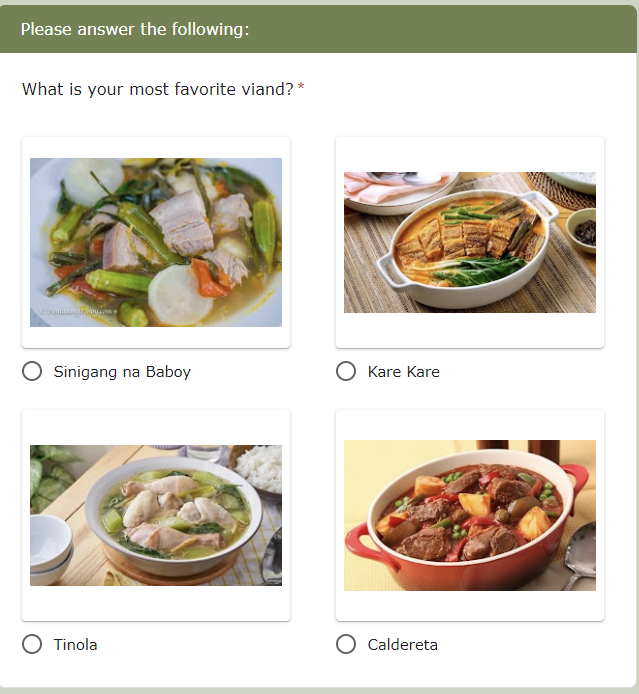Screen dimensions: 639x694
Task: Click the "Please answer the following:" header
Action: click(135, 29)
